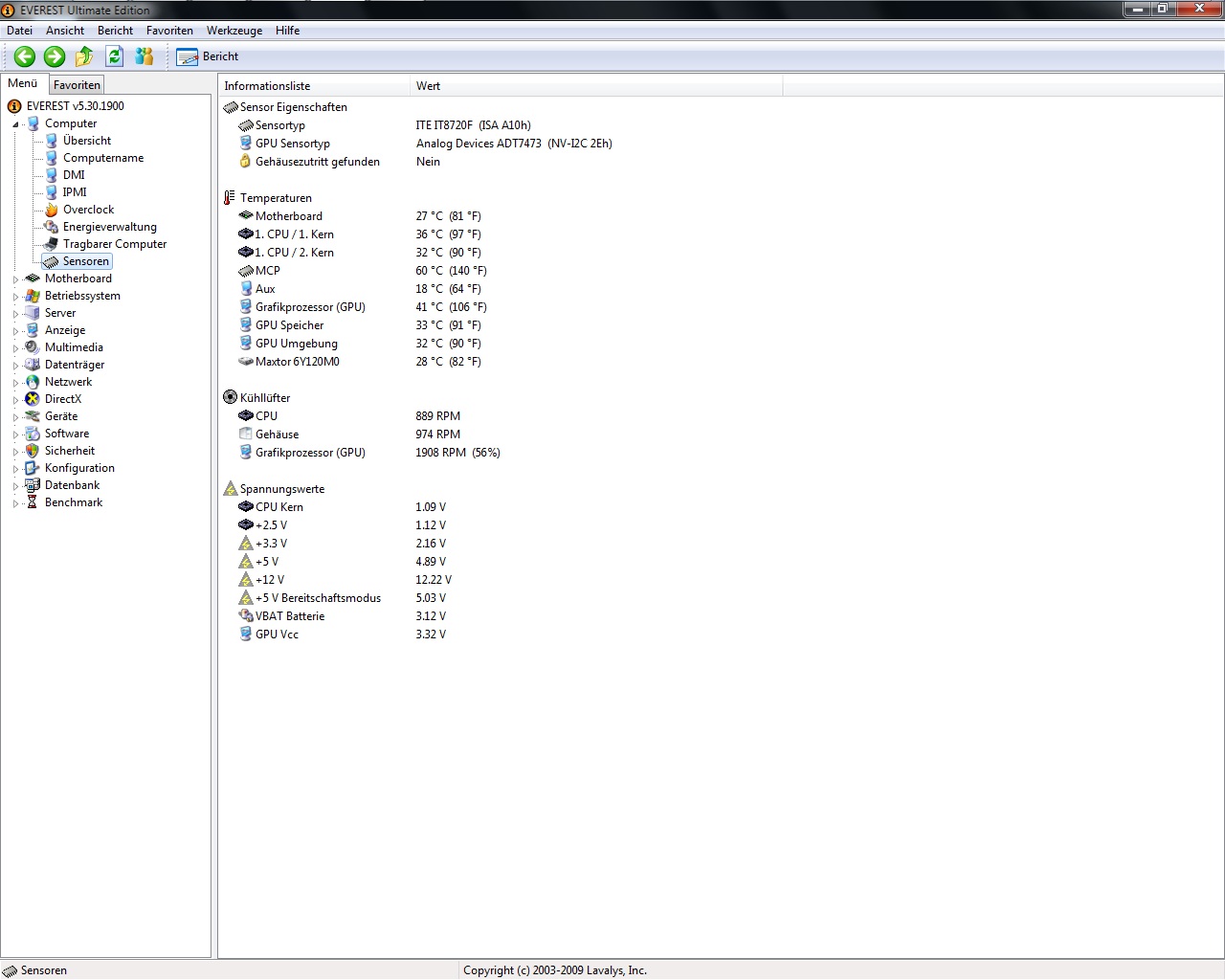Viewport: 1225px width, 980px height.
Task: Switch to the Menü tab
Action: click(x=23, y=83)
